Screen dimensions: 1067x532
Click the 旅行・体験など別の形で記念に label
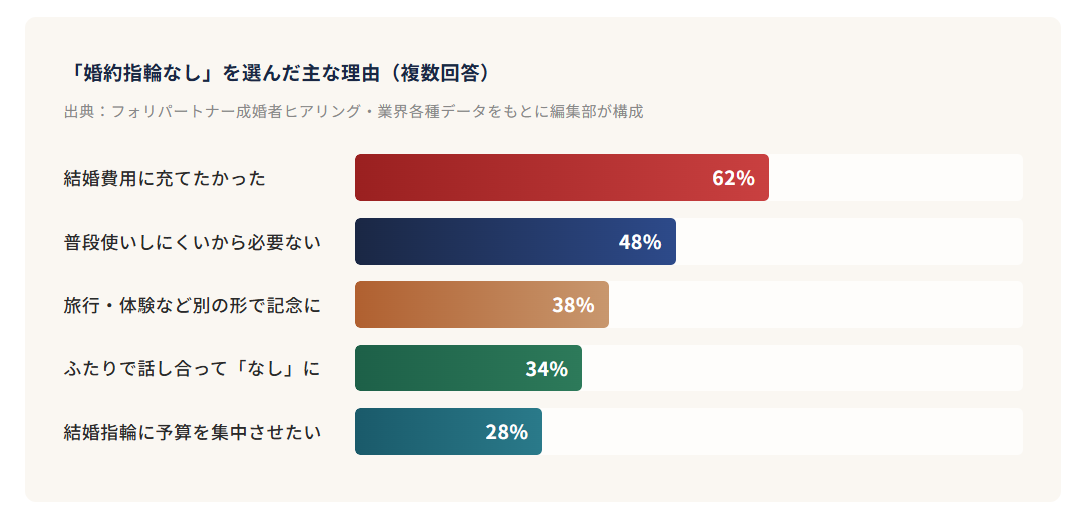coord(192,305)
